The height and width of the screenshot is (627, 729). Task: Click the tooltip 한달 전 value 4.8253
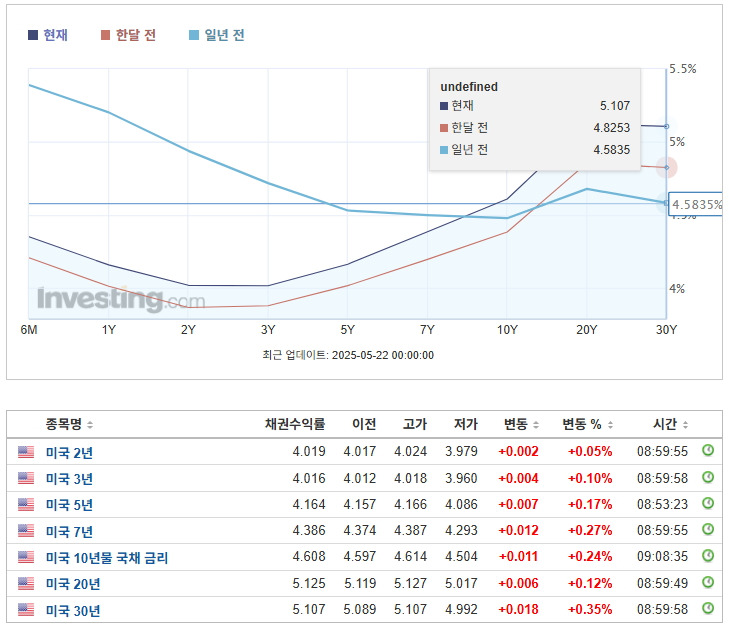611,127
